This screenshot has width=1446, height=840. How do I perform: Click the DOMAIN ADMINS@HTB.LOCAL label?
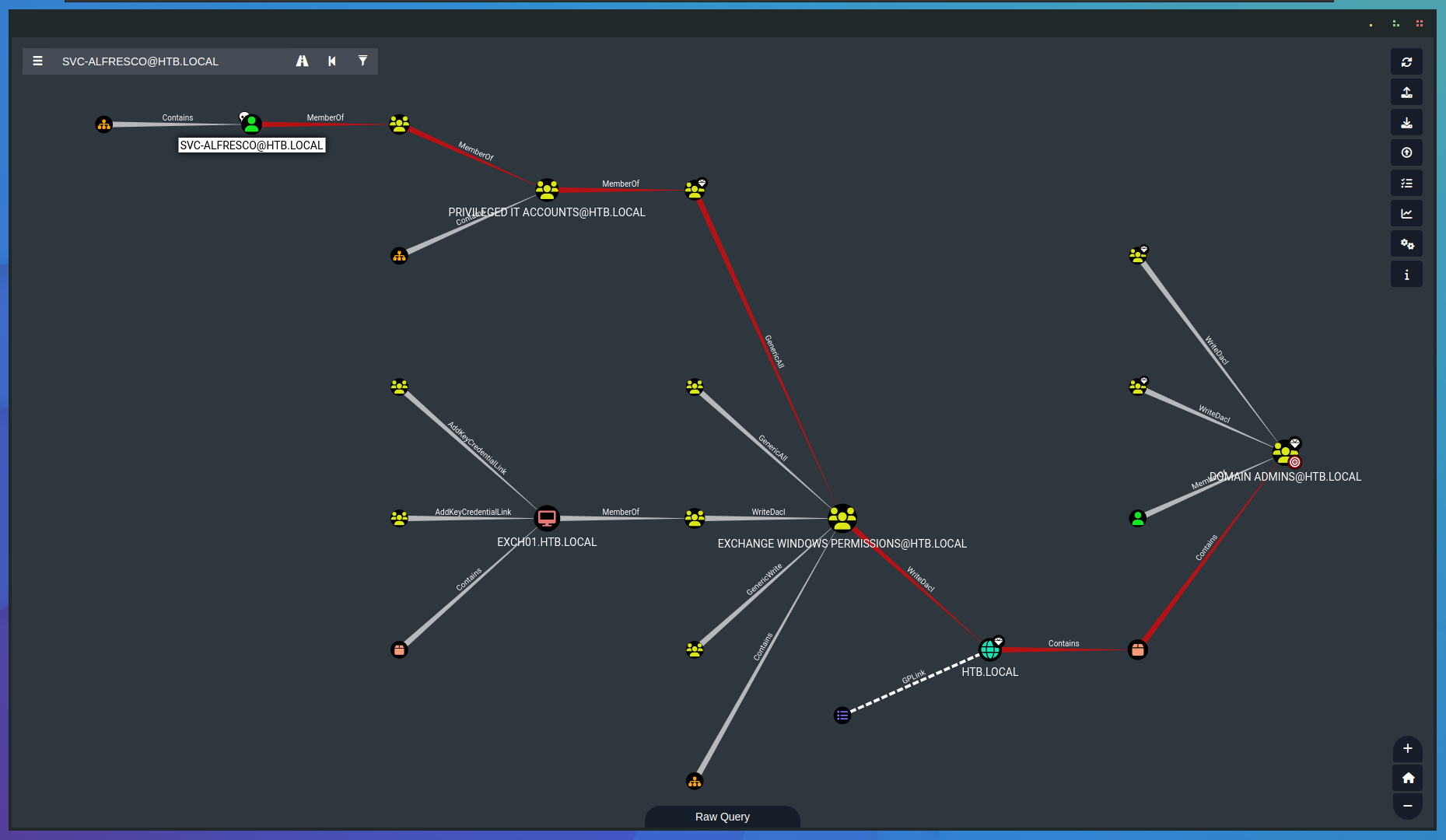[1285, 477]
